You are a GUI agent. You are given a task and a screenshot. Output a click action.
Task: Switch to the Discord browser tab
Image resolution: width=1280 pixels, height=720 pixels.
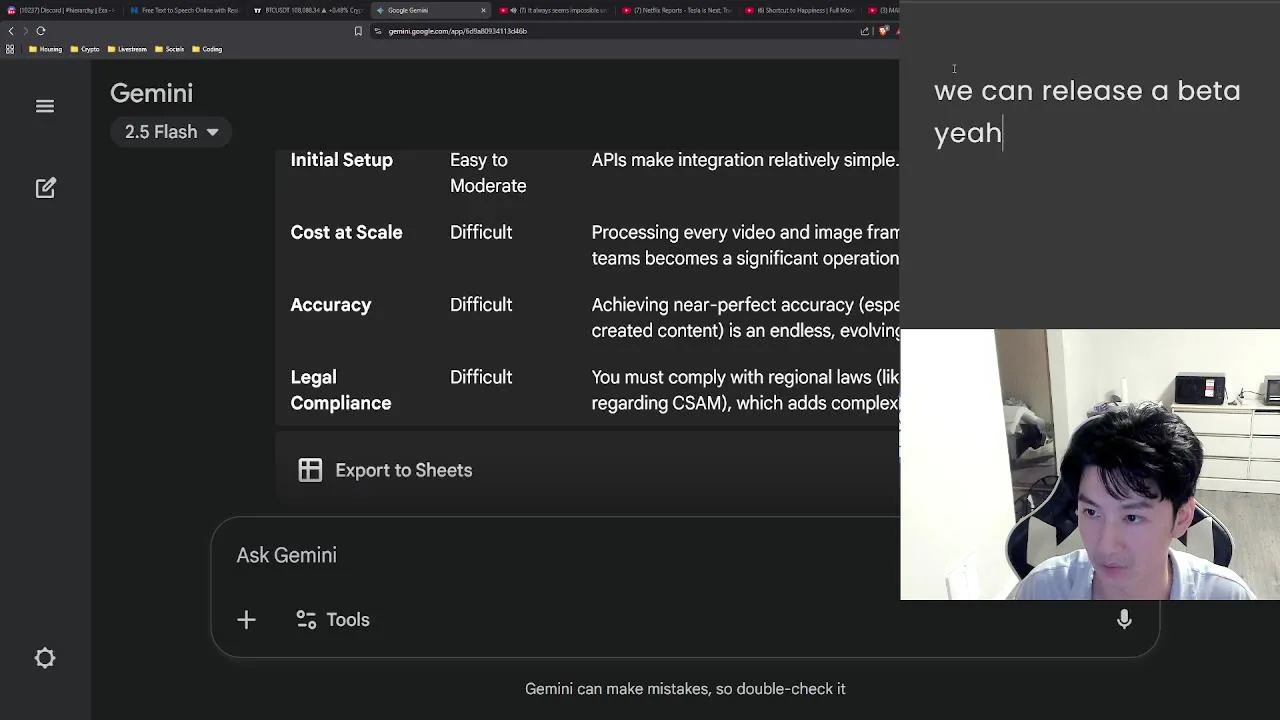pos(60,10)
